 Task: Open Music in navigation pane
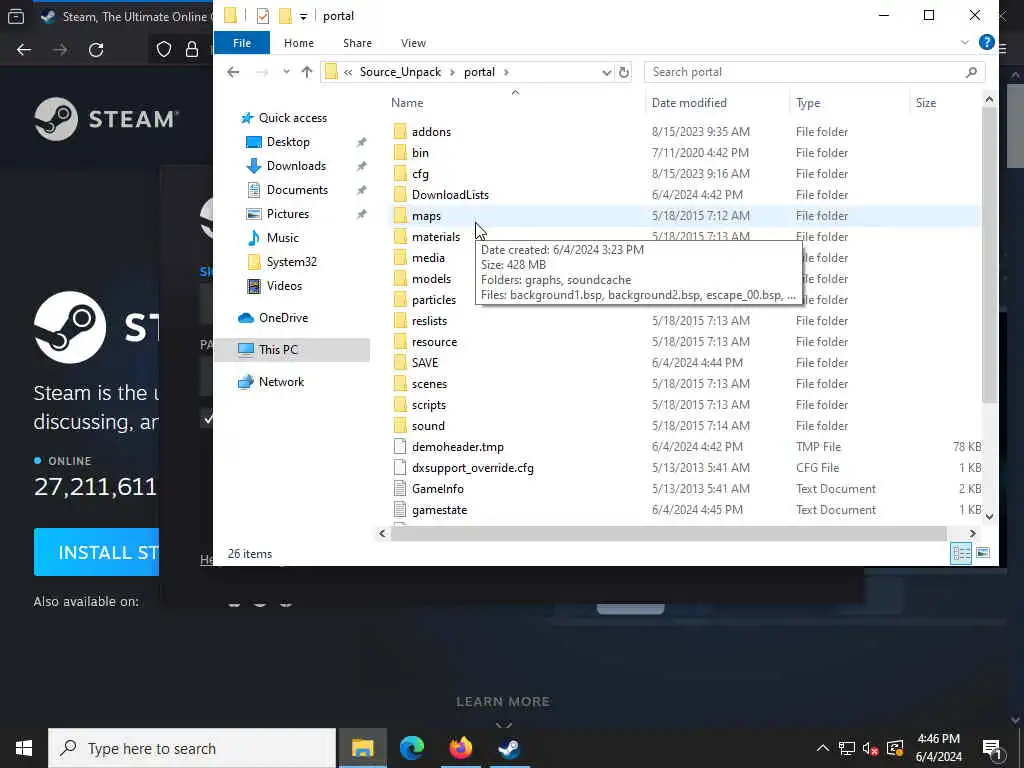(282, 238)
